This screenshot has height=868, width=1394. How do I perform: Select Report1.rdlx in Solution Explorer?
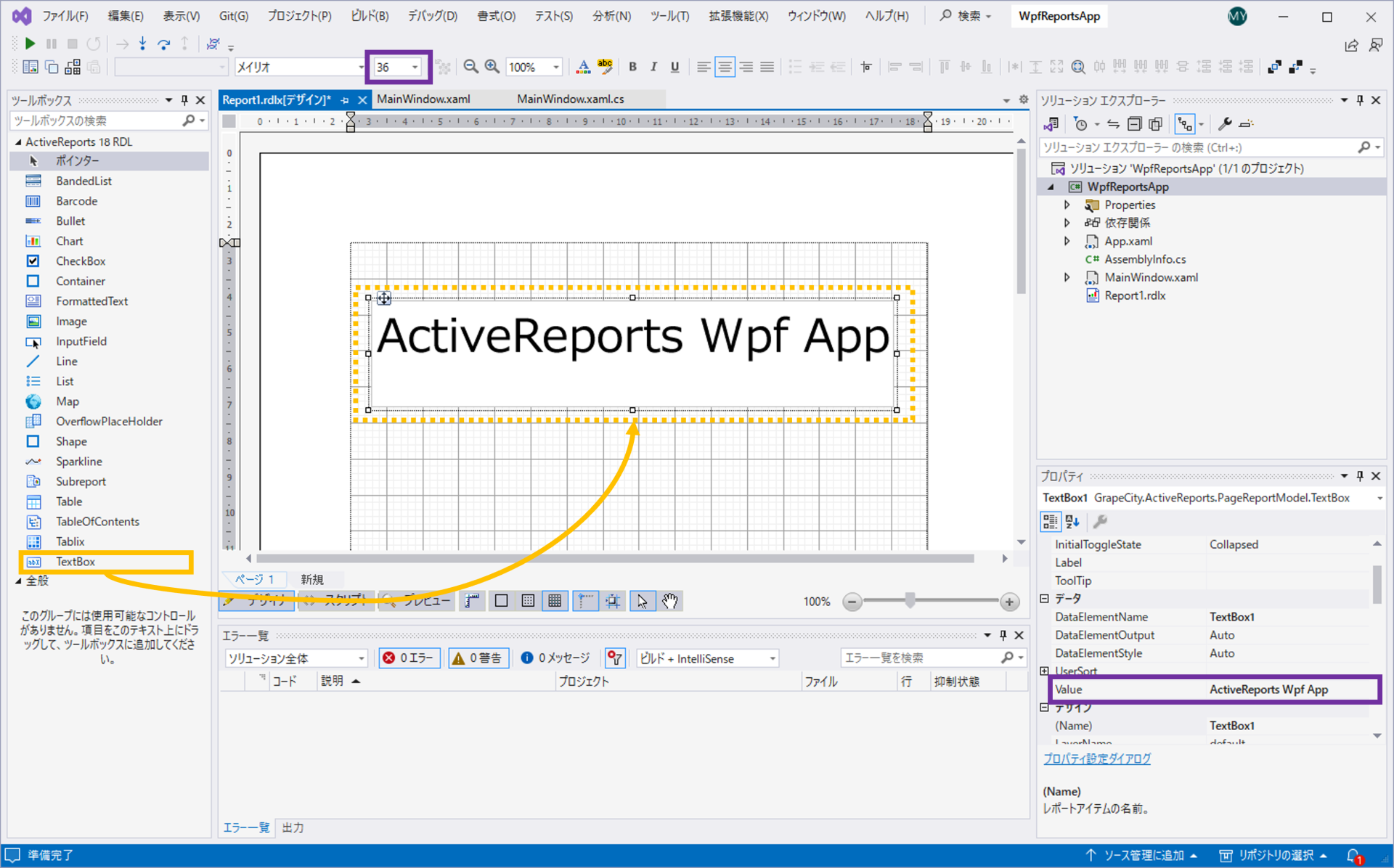click(x=1135, y=295)
